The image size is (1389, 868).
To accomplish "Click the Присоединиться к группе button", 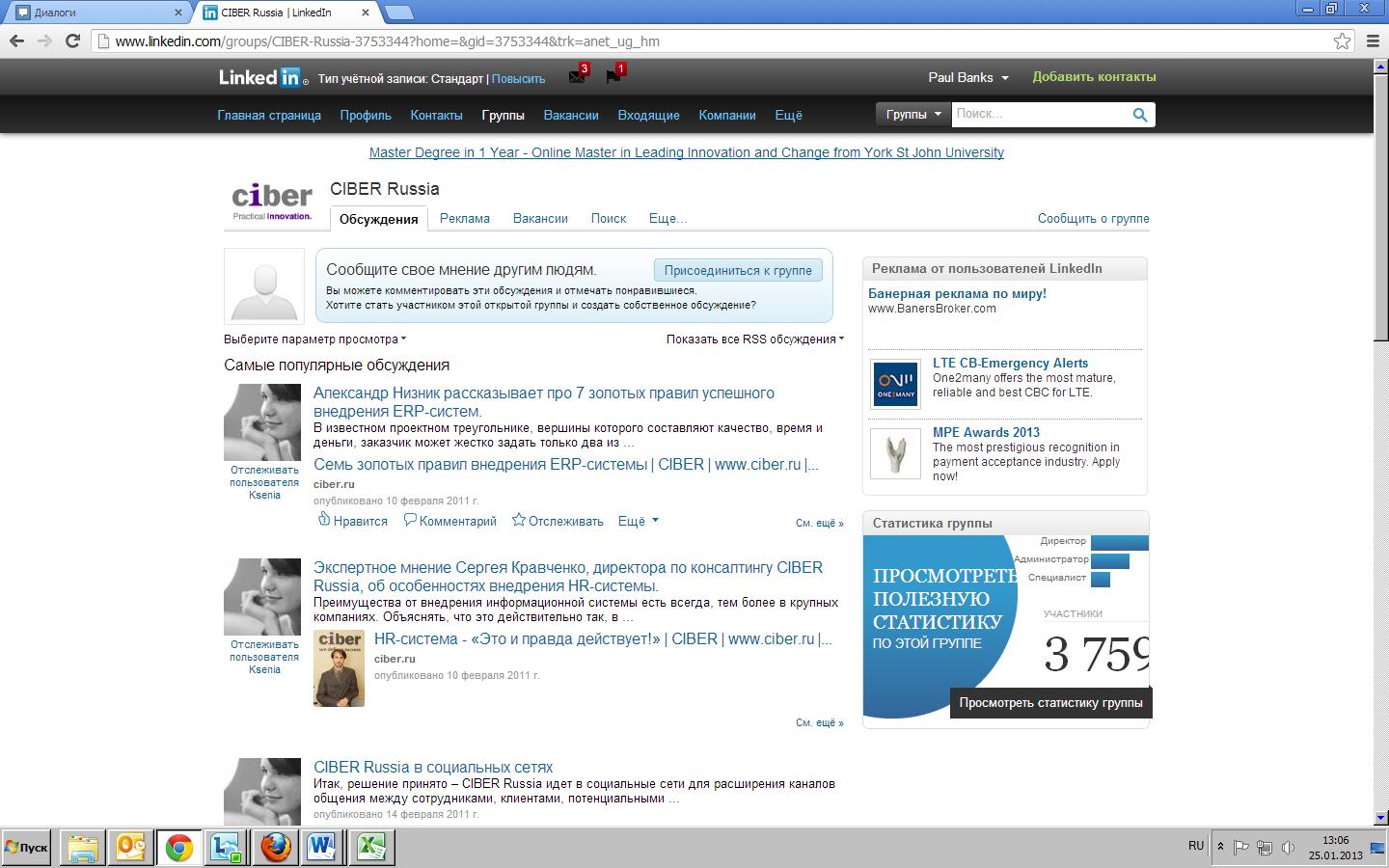I will coord(738,270).
